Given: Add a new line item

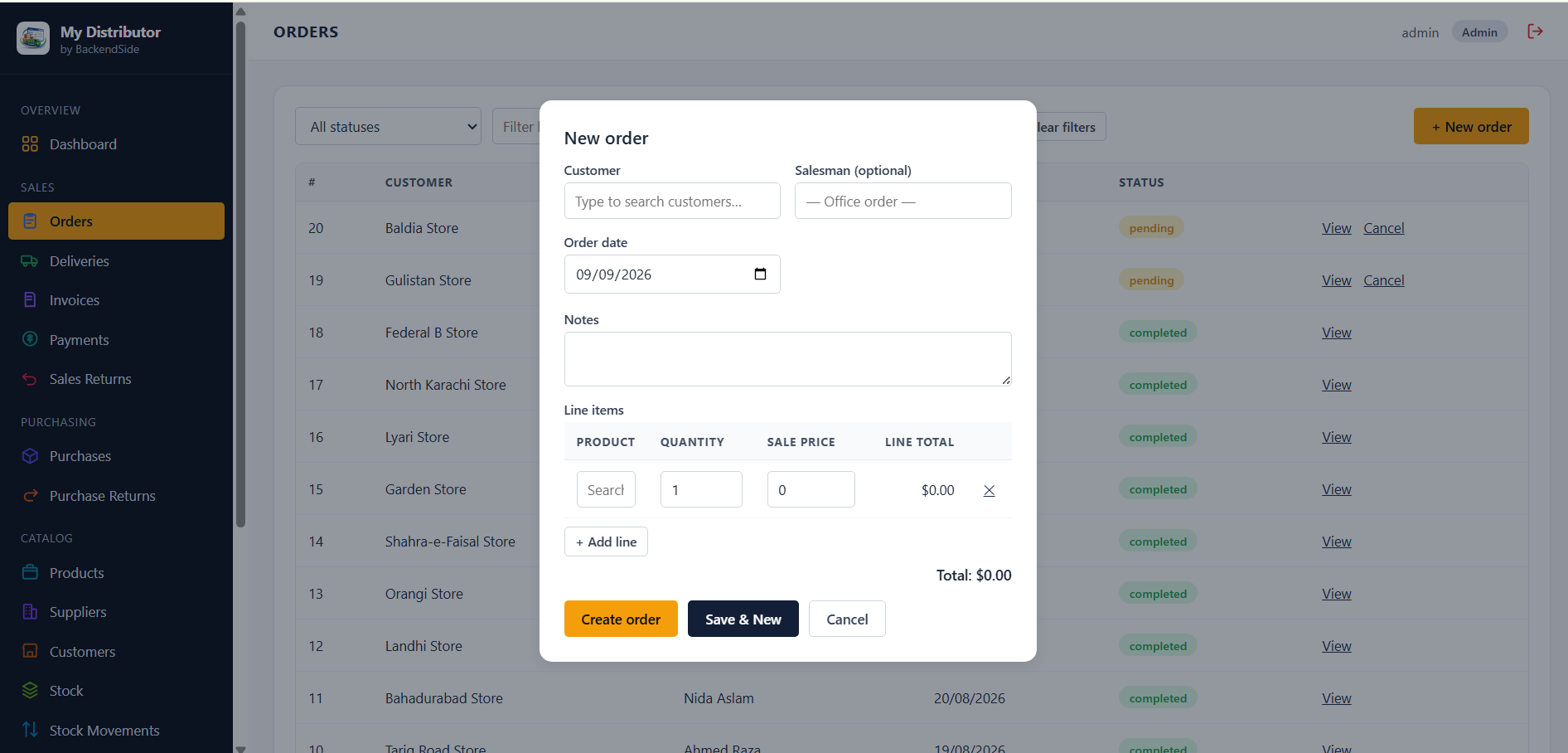Looking at the screenshot, I should pyautogui.click(x=606, y=542).
